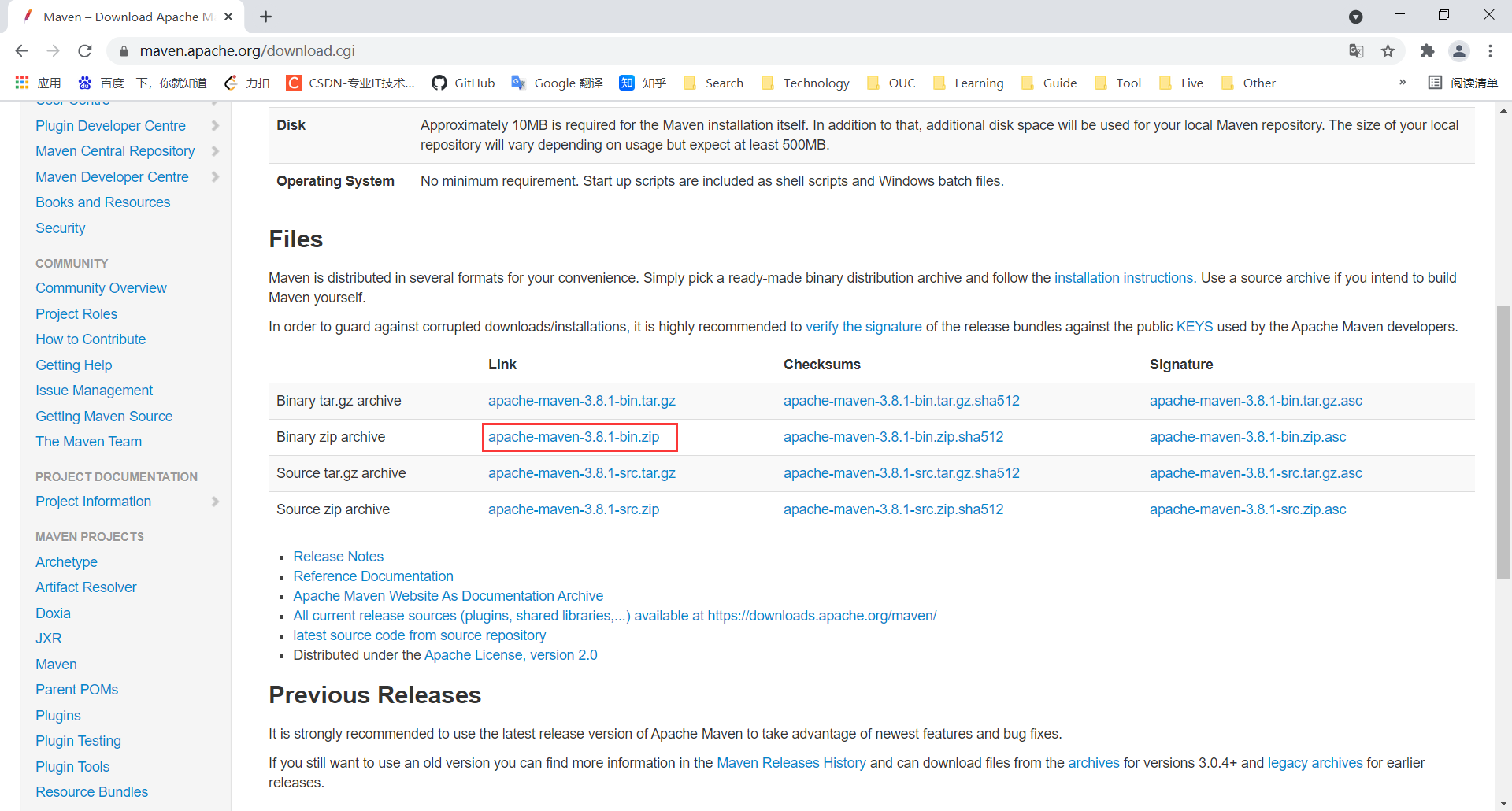
Task: Expand the Project Information submenu arrow
Action: click(215, 502)
